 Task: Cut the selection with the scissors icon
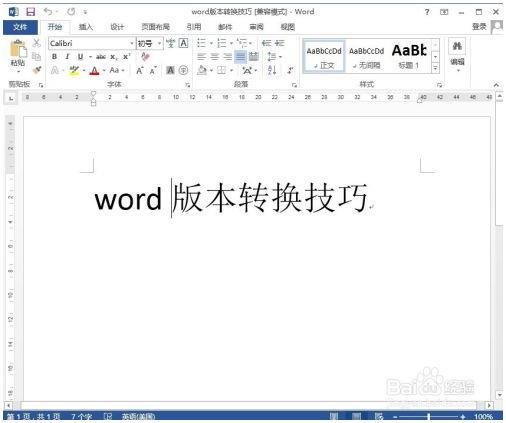36,43
